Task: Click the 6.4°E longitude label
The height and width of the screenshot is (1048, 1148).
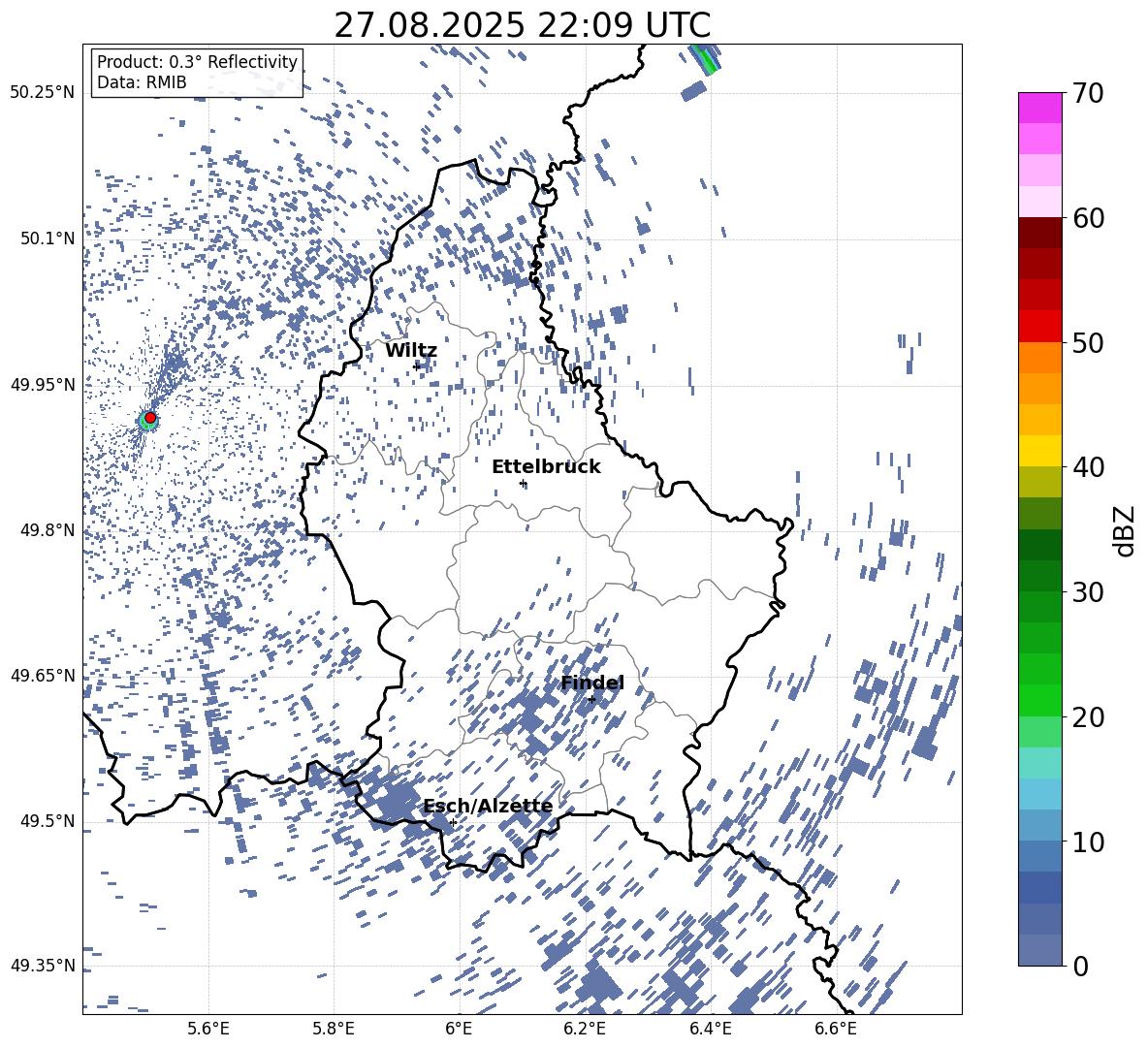Action: (710, 1029)
